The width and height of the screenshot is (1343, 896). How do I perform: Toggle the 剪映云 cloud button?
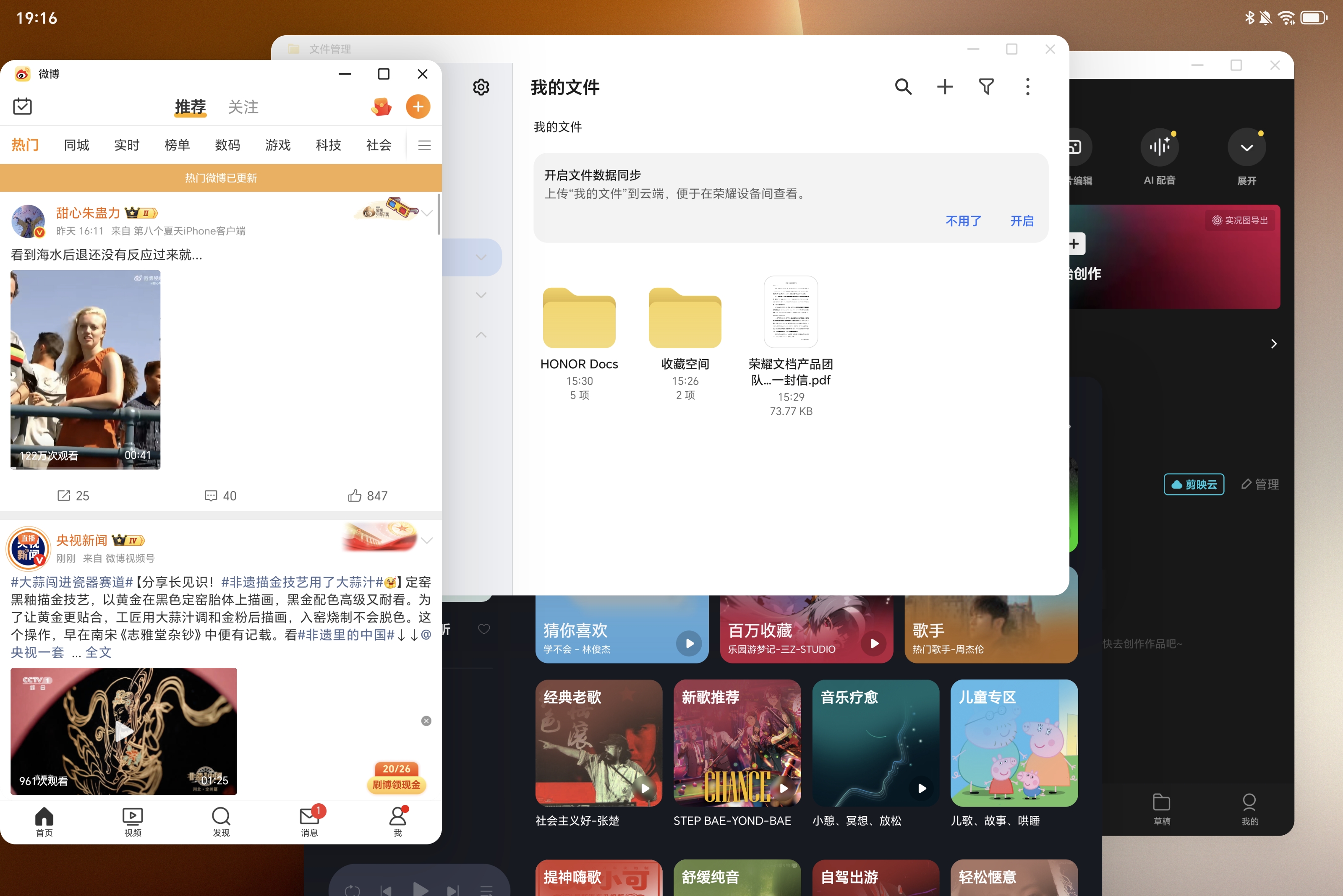[1194, 484]
